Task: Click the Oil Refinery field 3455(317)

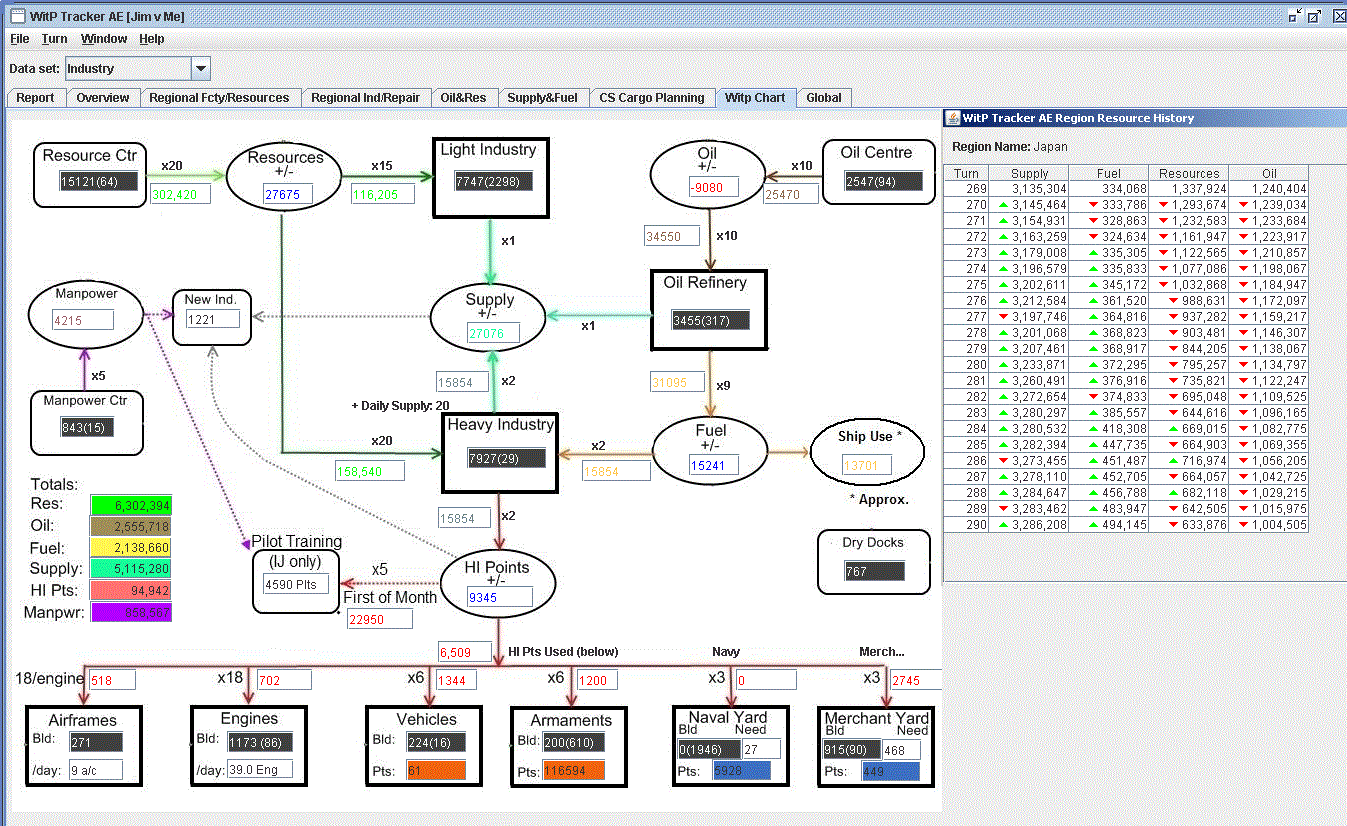Action: click(x=710, y=320)
